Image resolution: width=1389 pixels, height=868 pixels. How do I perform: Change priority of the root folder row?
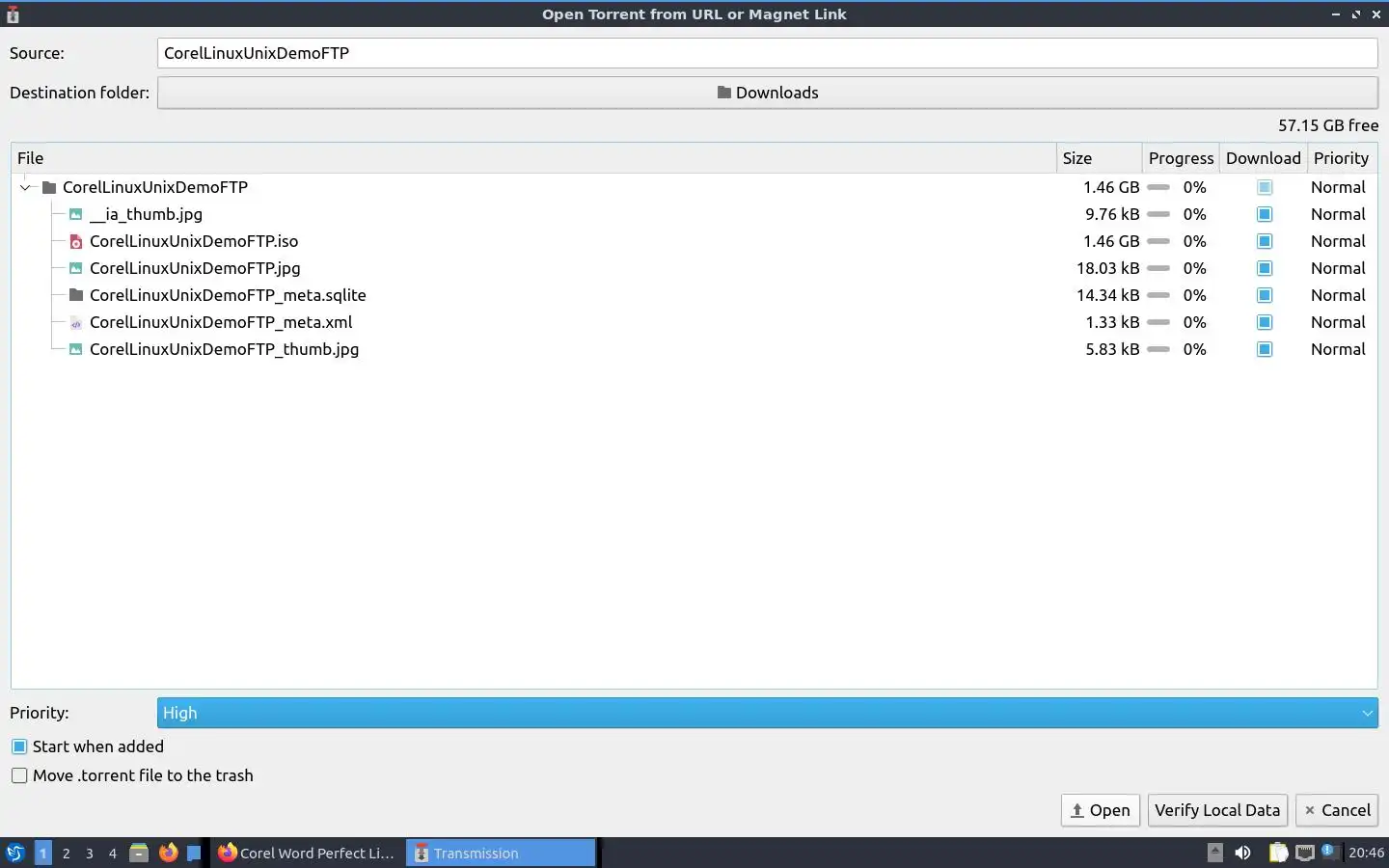1338,187
